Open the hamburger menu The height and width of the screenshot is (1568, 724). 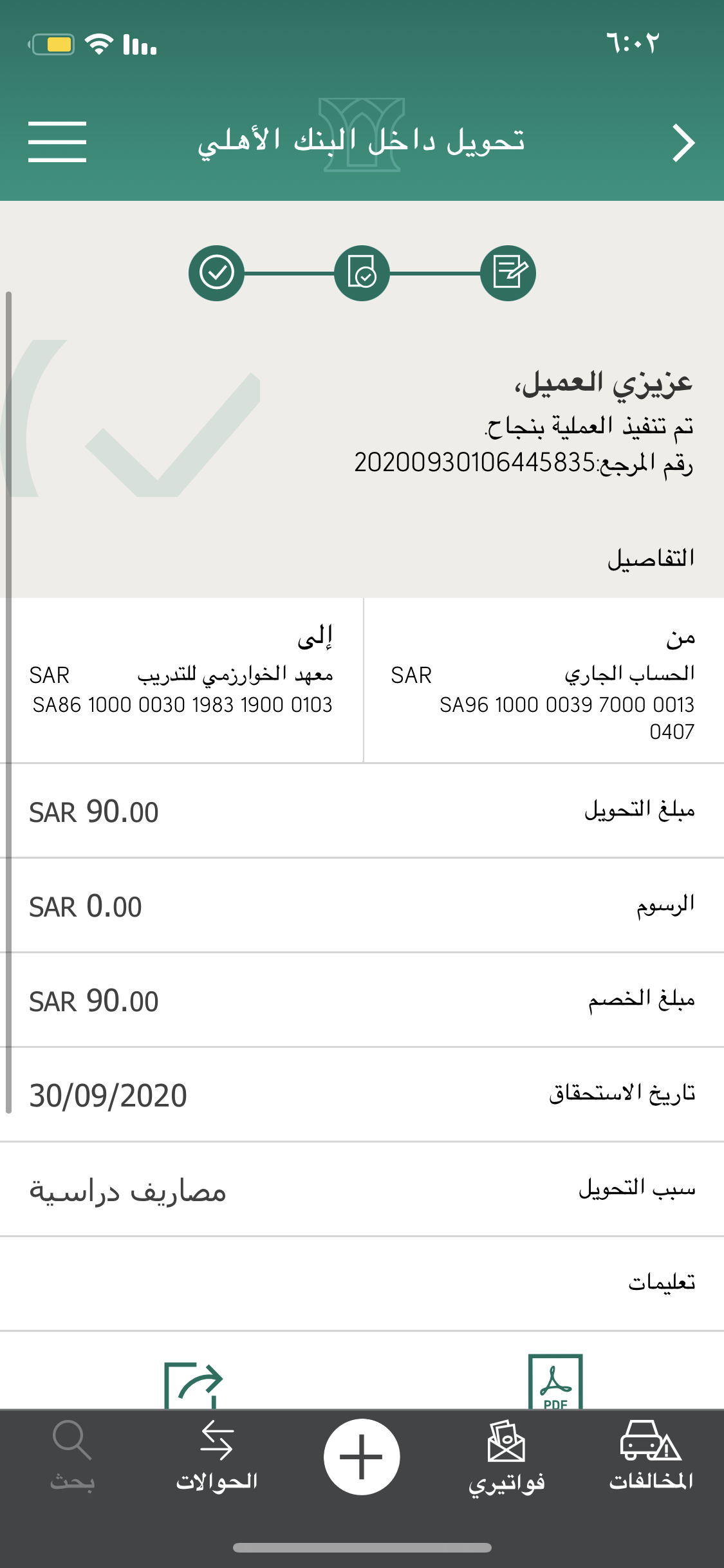57,142
